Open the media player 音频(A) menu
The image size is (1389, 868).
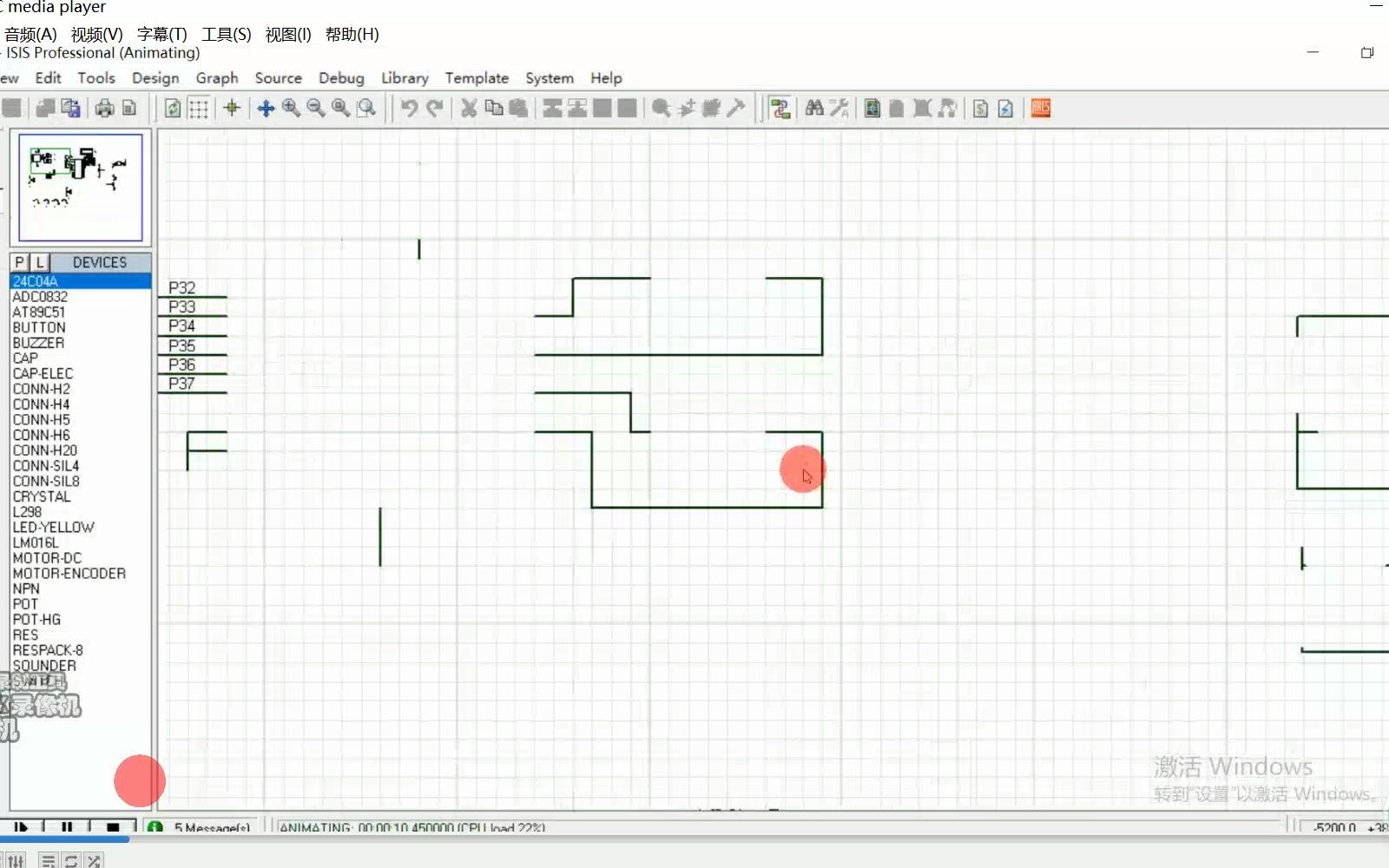(30, 35)
